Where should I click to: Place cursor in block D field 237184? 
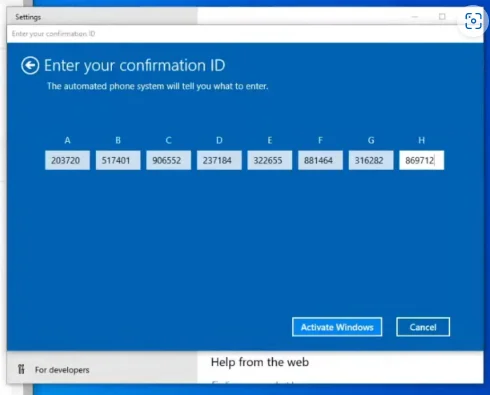click(219, 160)
